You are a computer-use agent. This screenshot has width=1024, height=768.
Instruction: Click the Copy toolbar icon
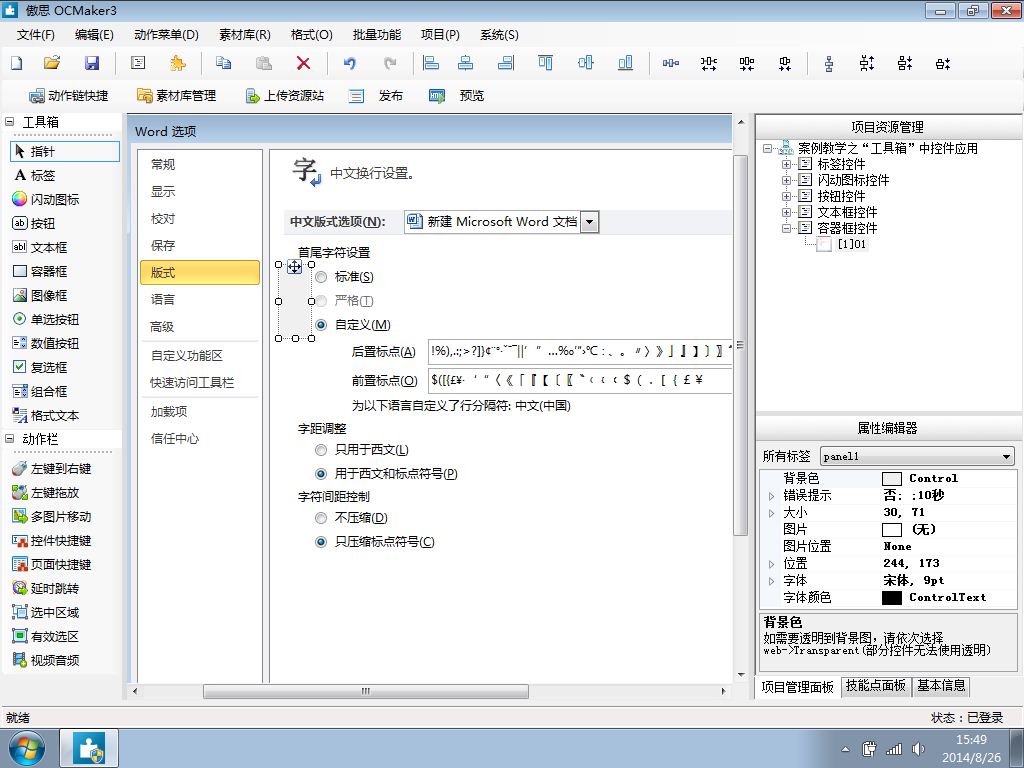click(x=223, y=63)
